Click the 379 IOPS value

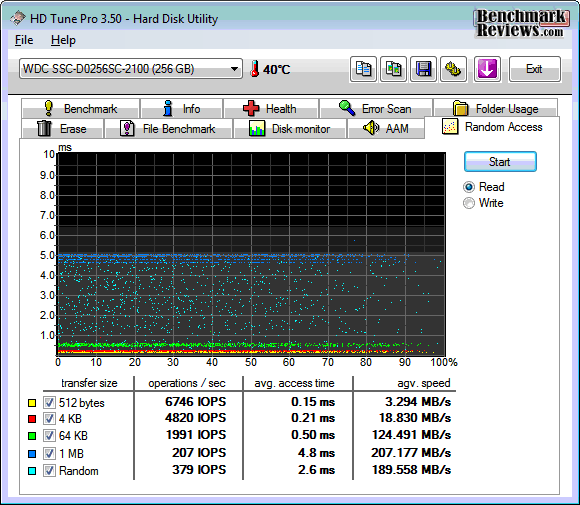(199, 470)
